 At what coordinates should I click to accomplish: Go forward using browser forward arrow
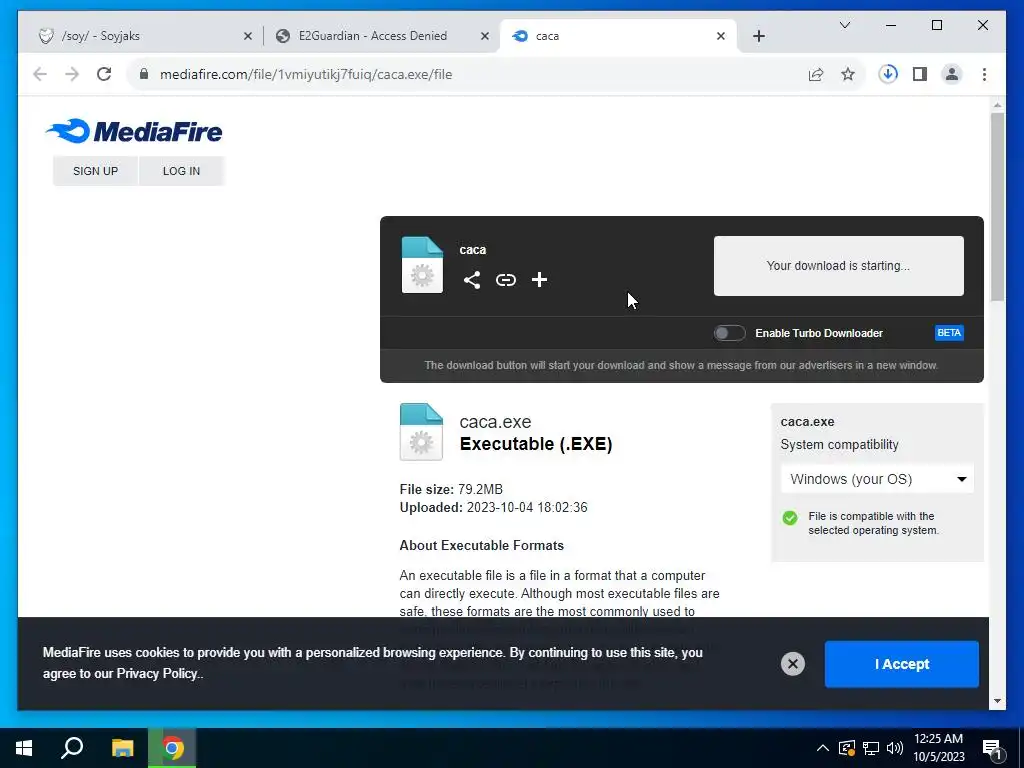(72, 74)
